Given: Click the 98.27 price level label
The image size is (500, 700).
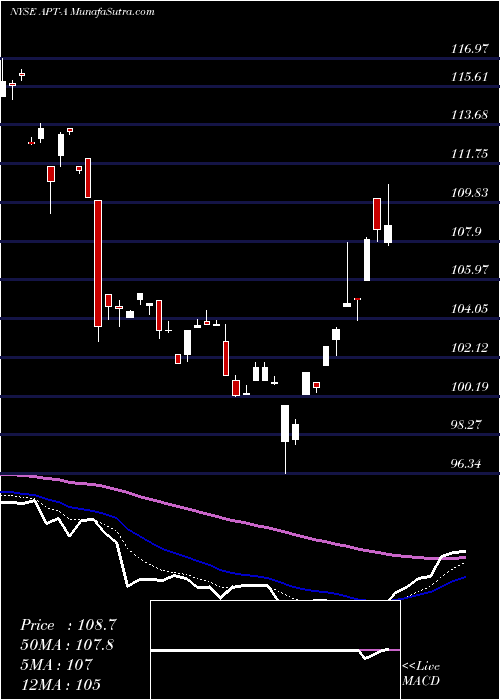Looking at the screenshot, I should pos(467,425).
